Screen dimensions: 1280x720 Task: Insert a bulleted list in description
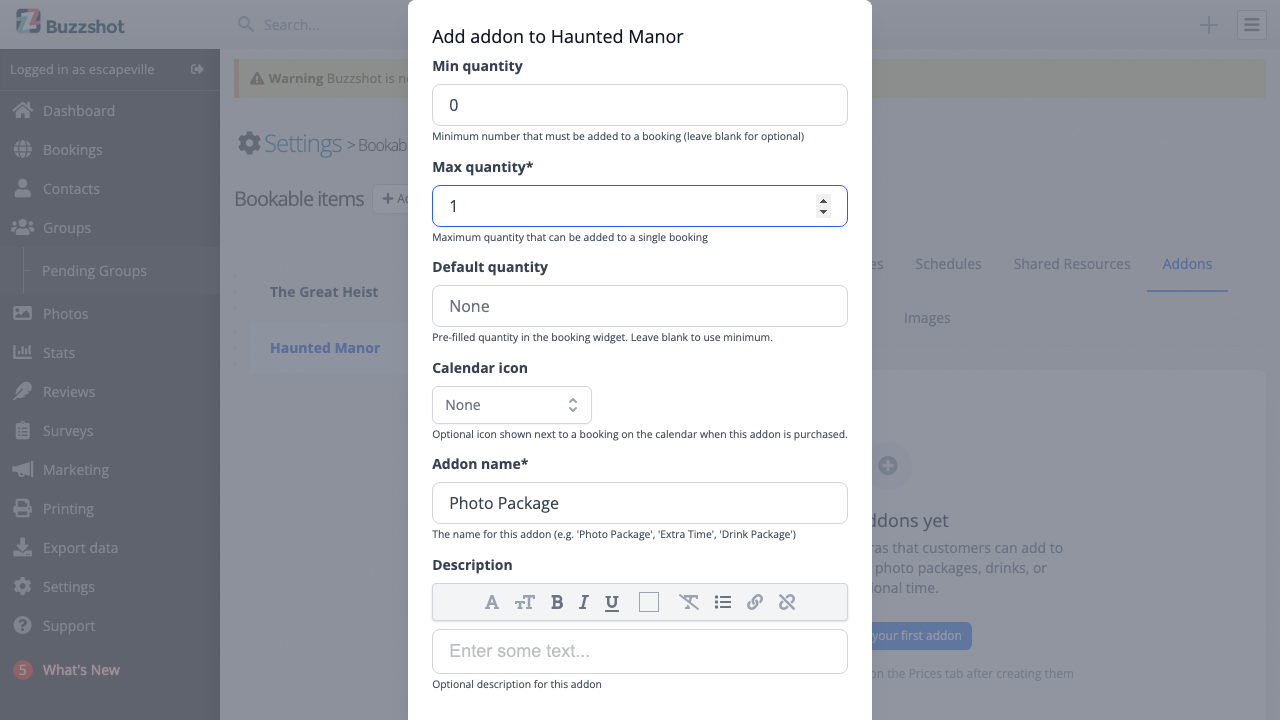point(723,602)
